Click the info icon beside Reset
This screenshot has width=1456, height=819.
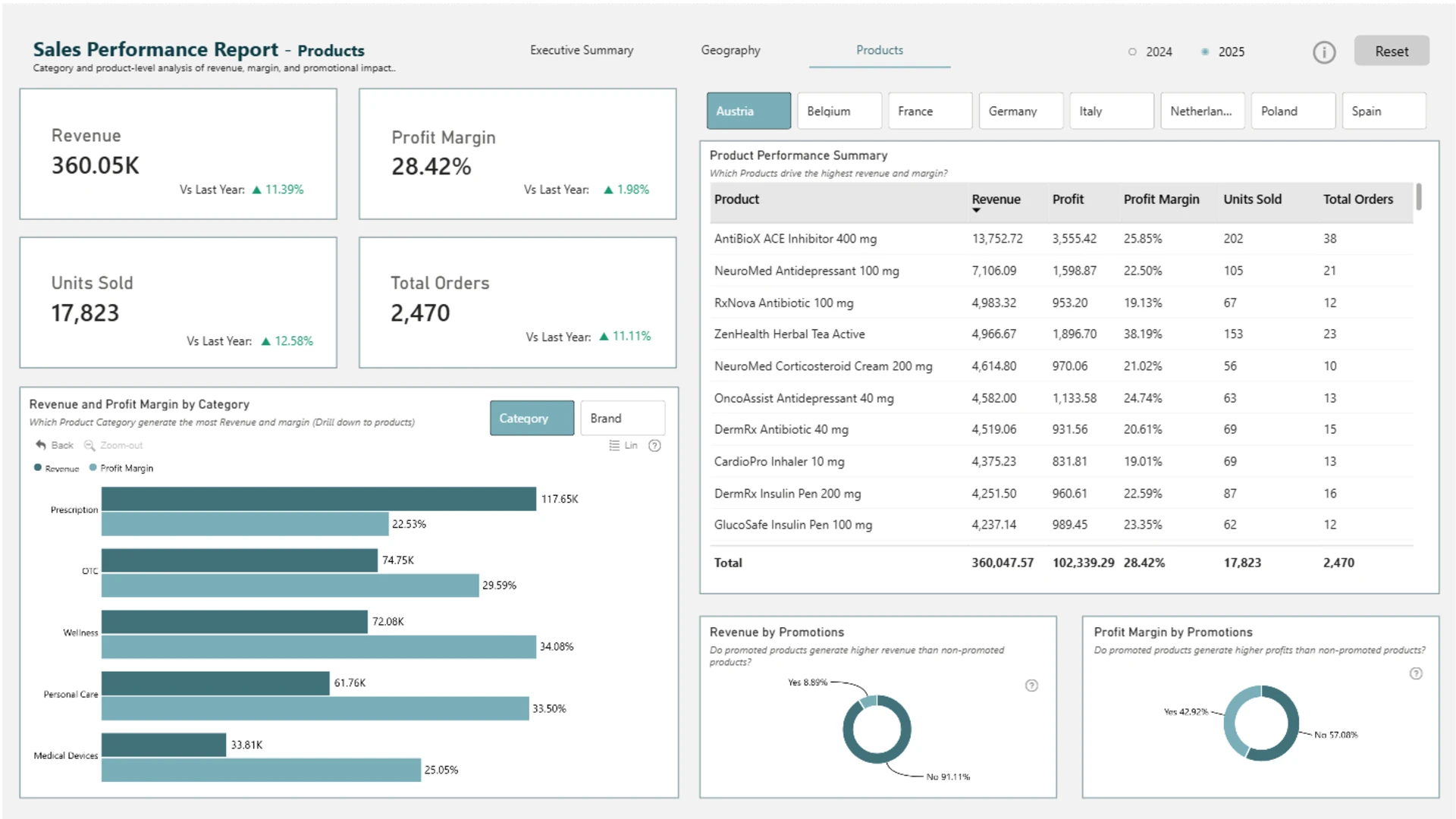(1324, 52)
